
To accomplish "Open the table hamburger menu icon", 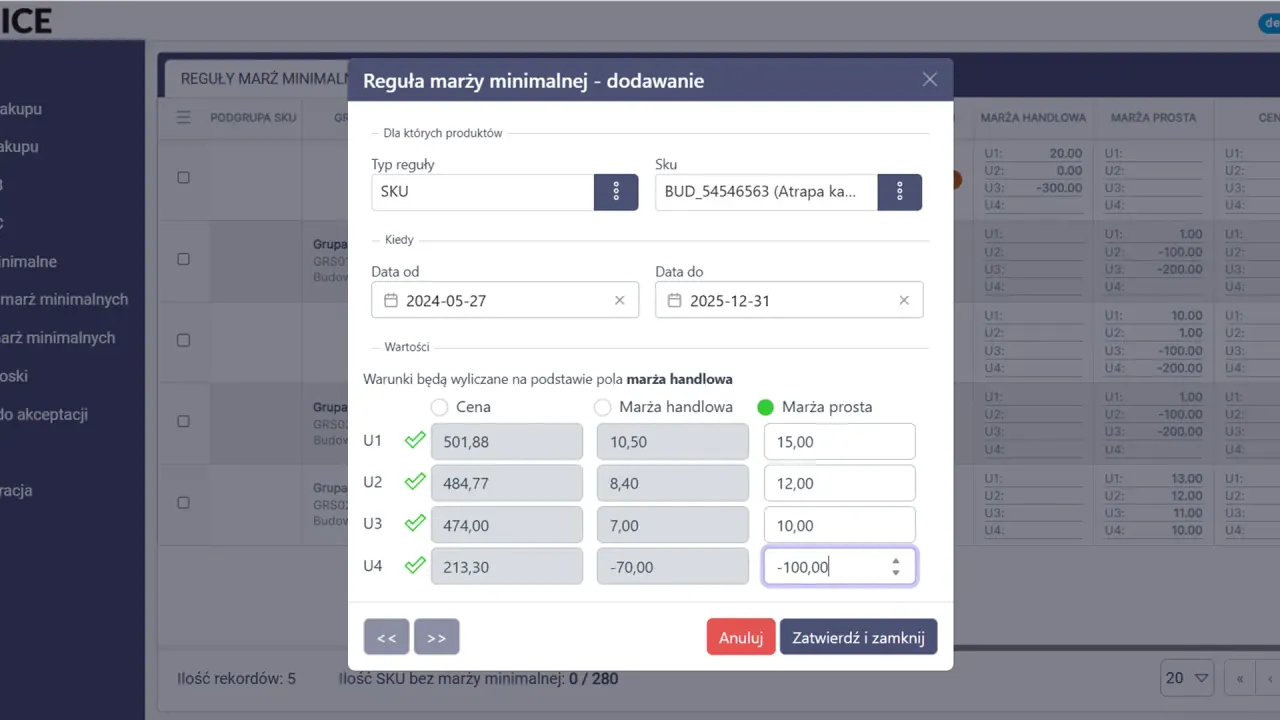I will point(183,117).
